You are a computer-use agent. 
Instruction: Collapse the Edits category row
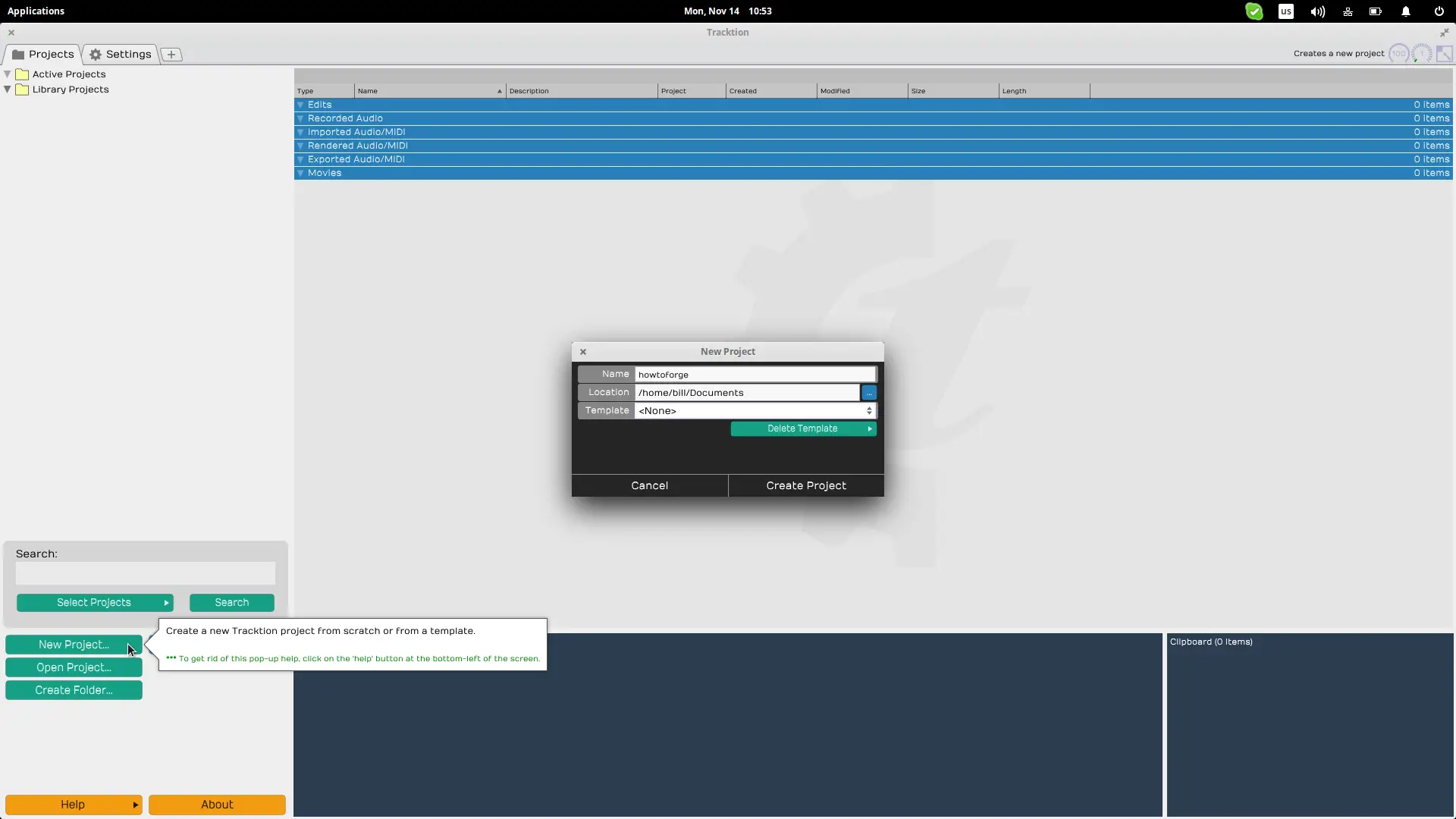tap(300, 105)
